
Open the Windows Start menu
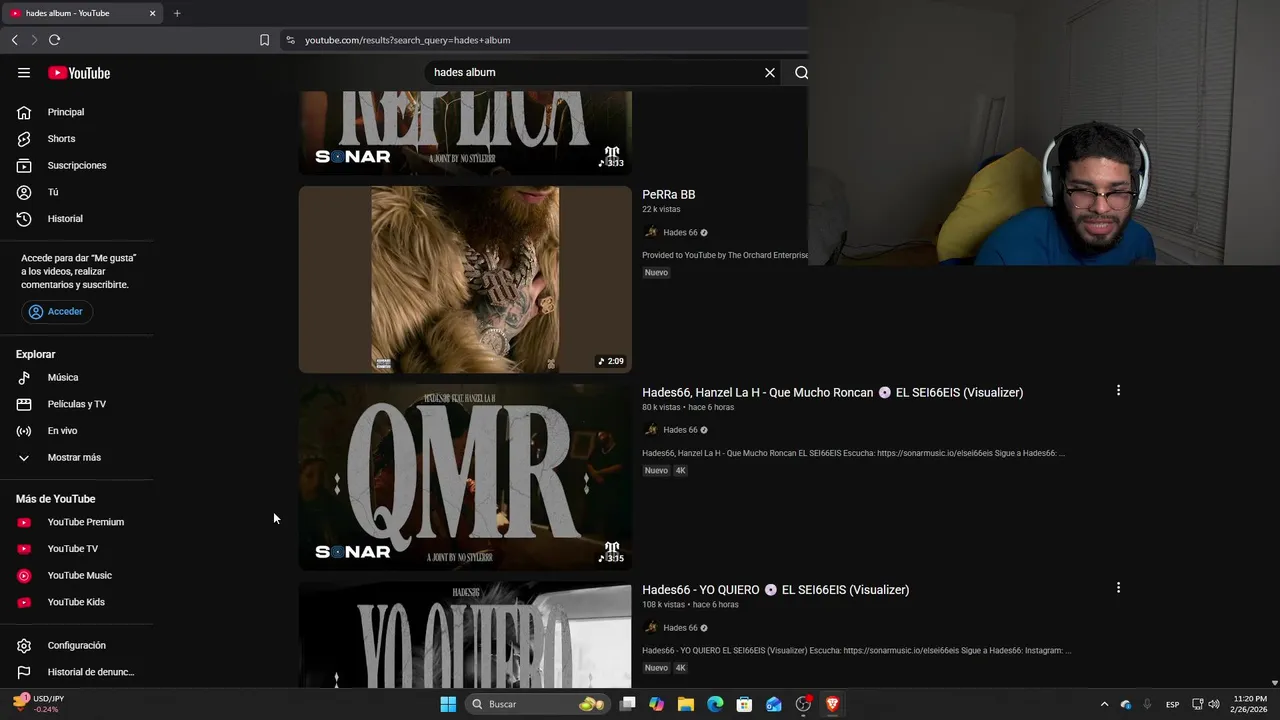[448, 704]
